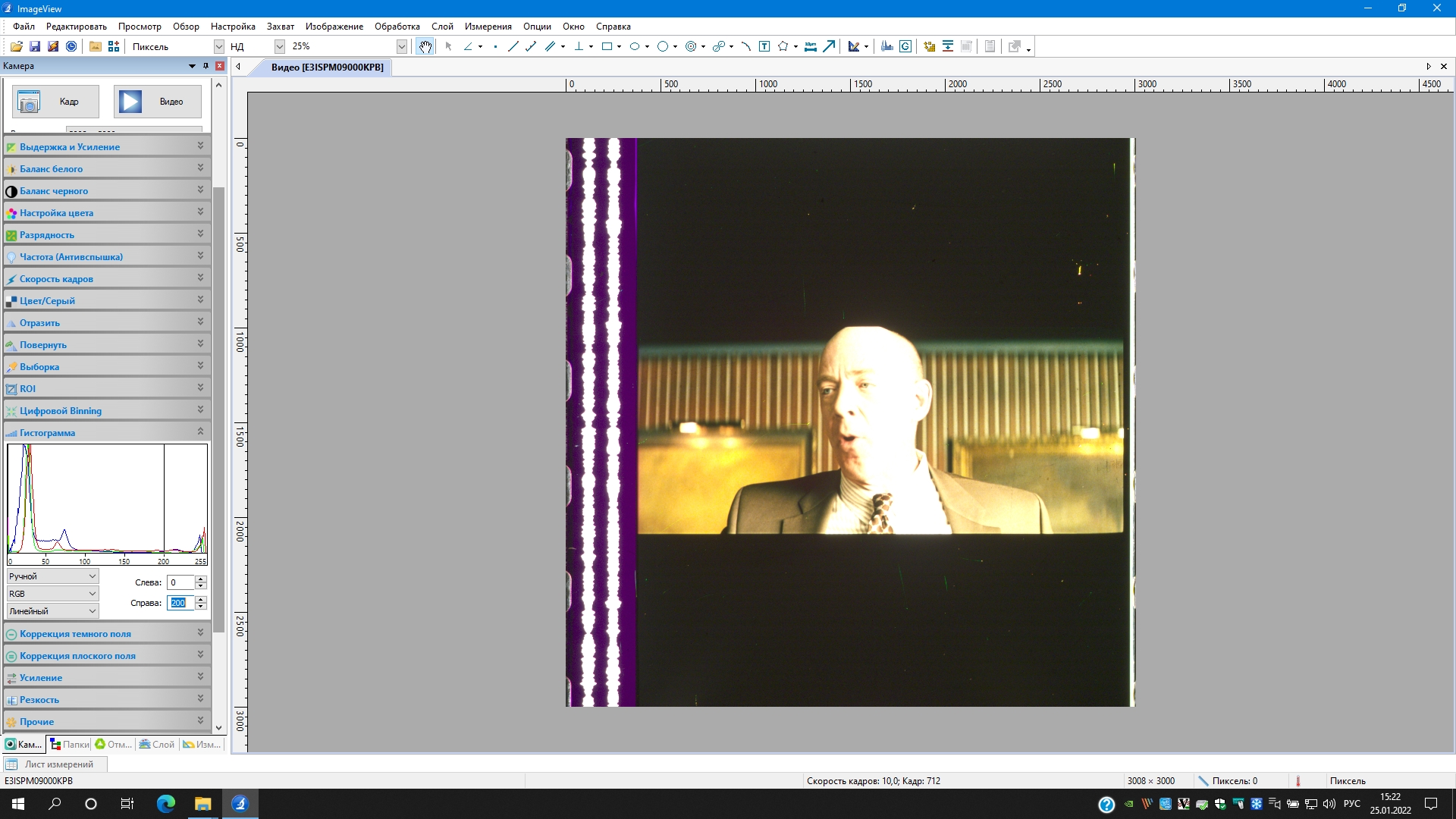Screen dimensions: 1456x819
Task: Select the concentric circles tool
Action: (691, 47)
